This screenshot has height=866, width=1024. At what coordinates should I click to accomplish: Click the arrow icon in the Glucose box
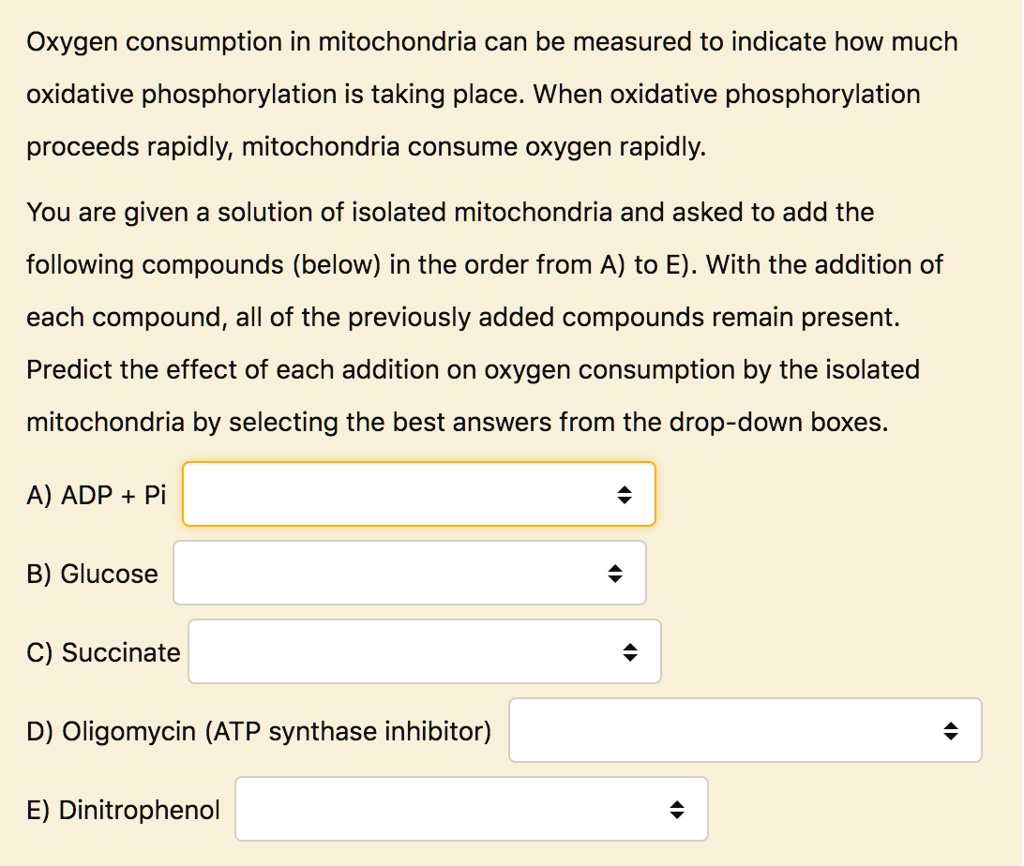tap(616, 573)
